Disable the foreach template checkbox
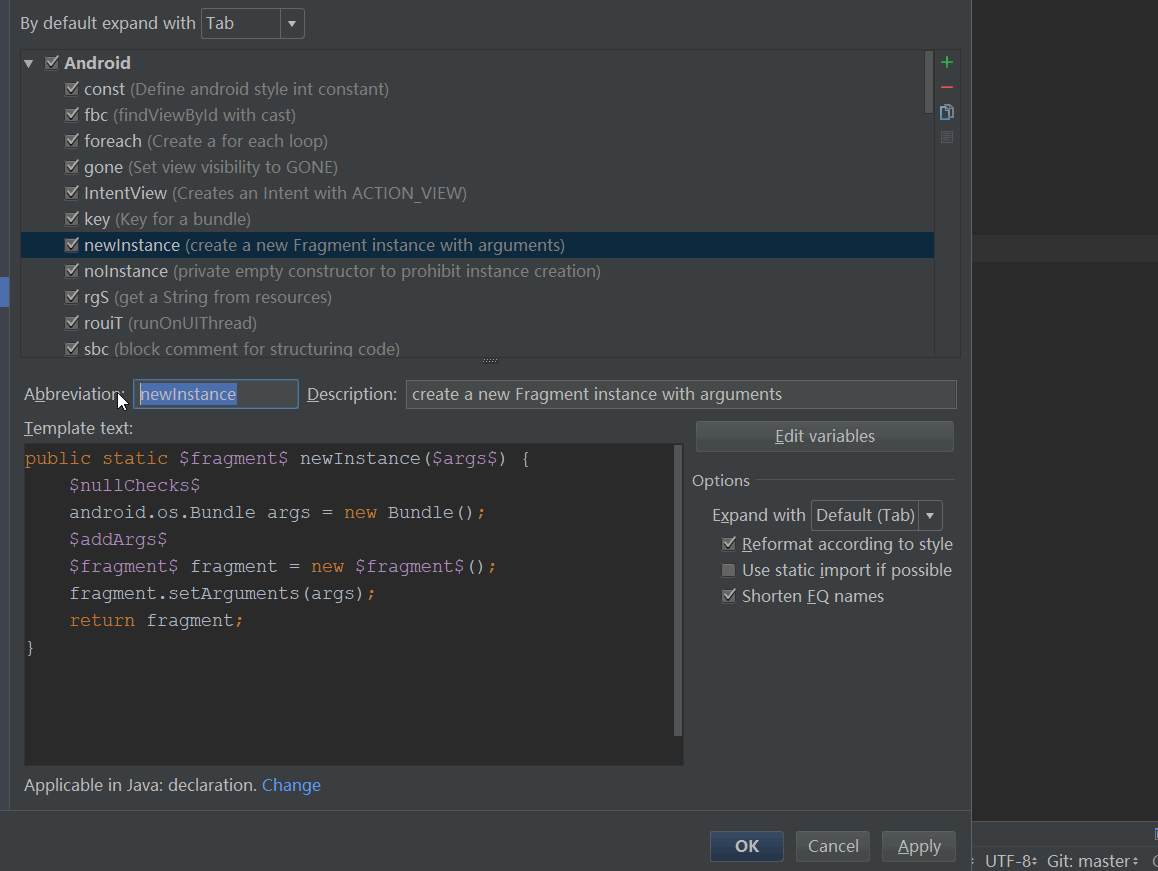Viewport: 1158px width, 871px height. [x=72, y=141]
